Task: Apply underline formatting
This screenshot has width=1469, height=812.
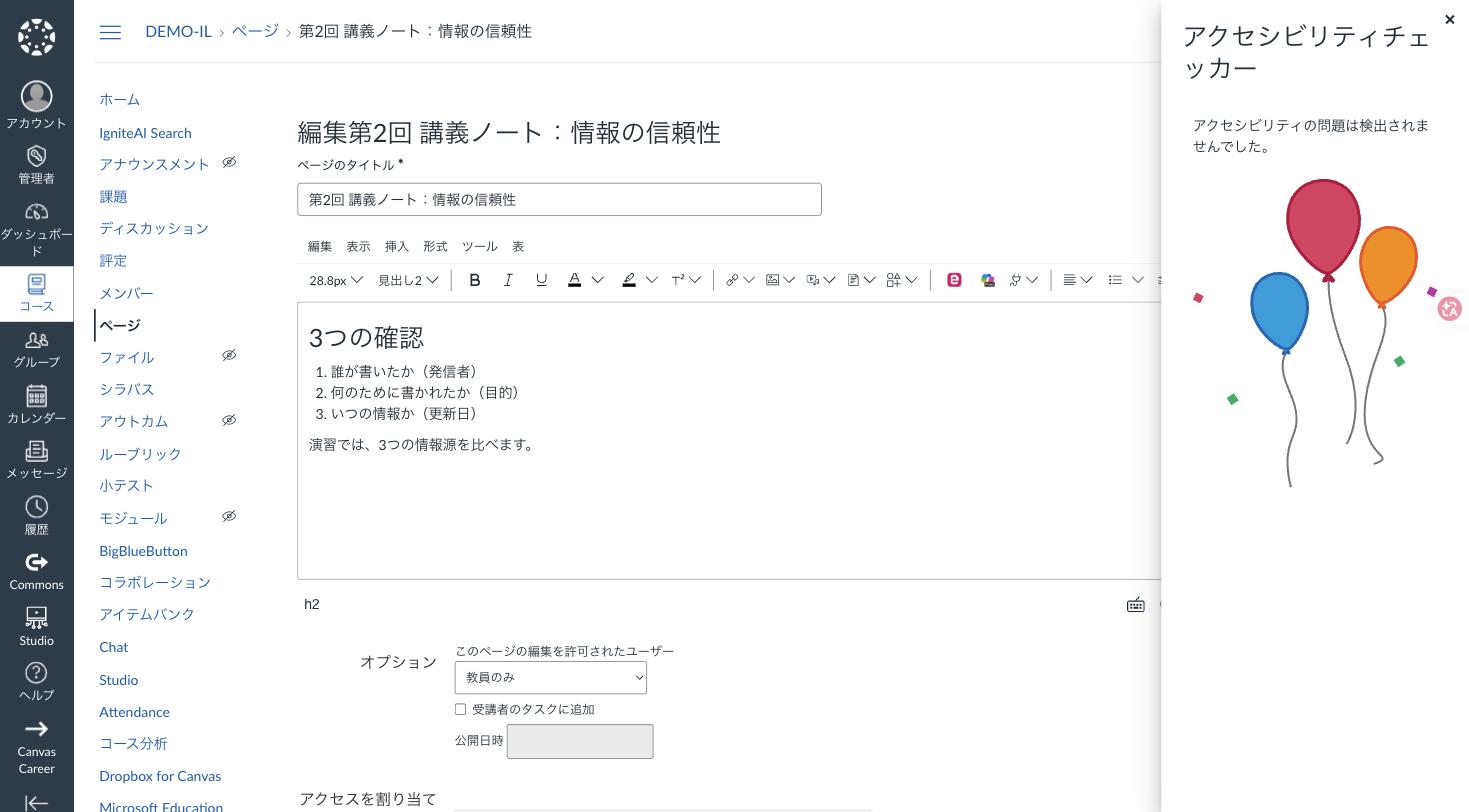Action: [x=541, y=280]
